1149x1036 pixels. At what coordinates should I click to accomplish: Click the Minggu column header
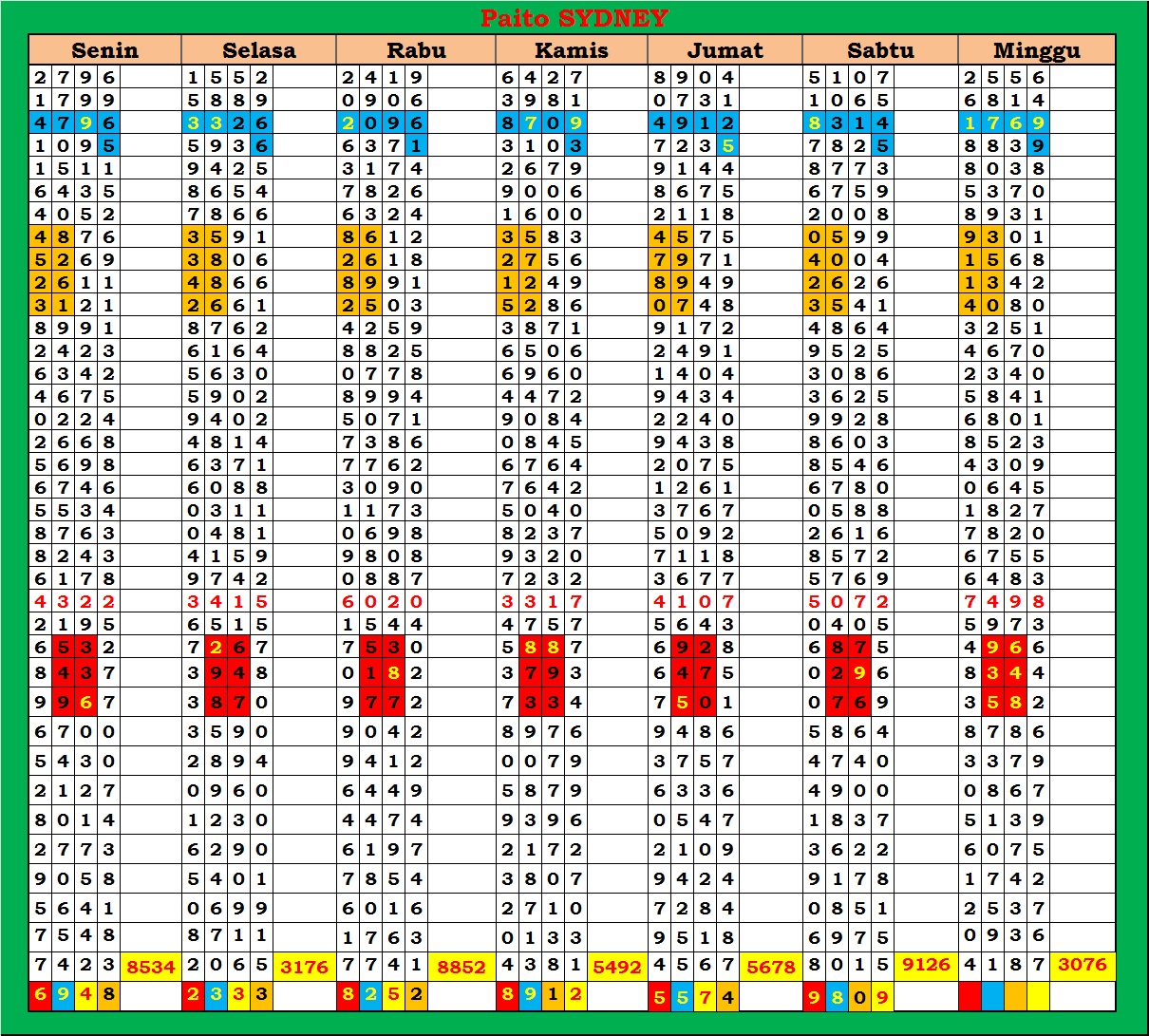coord(1036,50)
